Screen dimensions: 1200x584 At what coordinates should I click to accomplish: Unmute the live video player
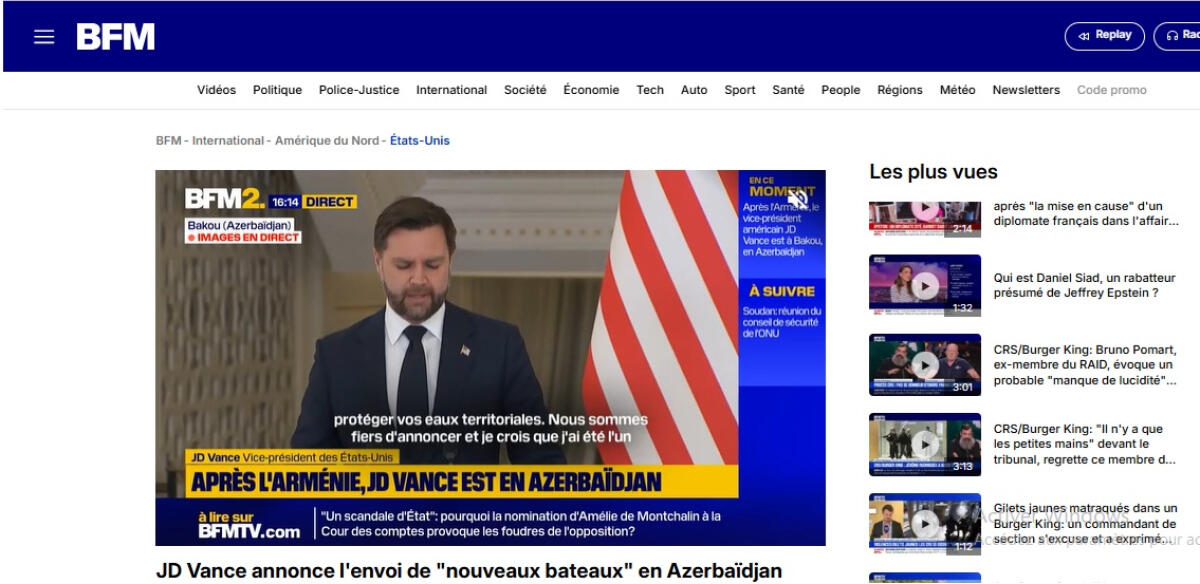tap(797, 199)
